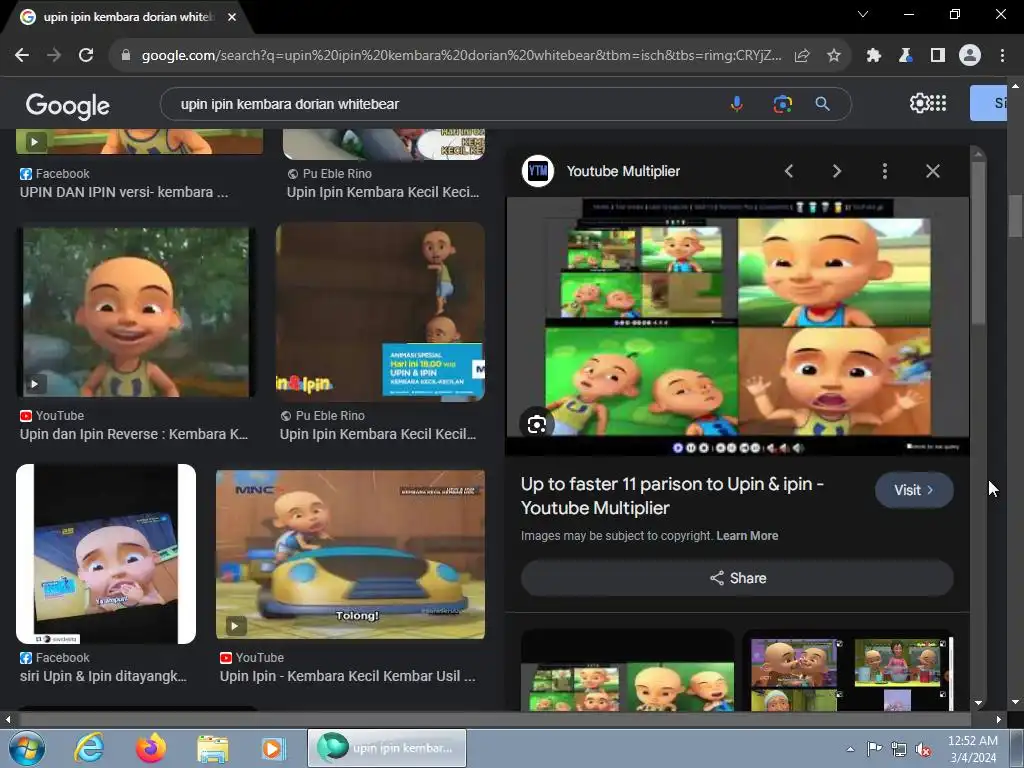Open the Action Center flag icon
The image size is (1024, 768).
[874, 749]
